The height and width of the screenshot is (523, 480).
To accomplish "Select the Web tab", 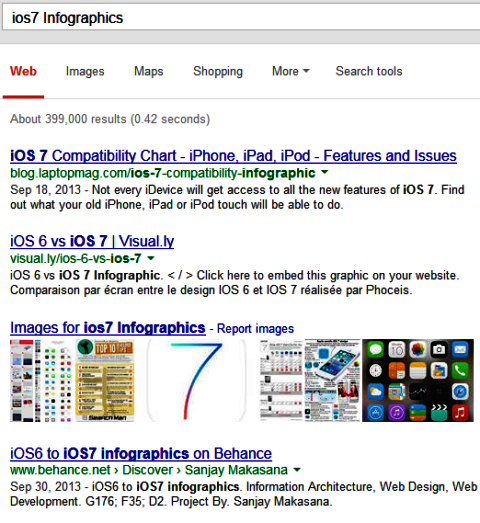I will click(x=23, y=71).
